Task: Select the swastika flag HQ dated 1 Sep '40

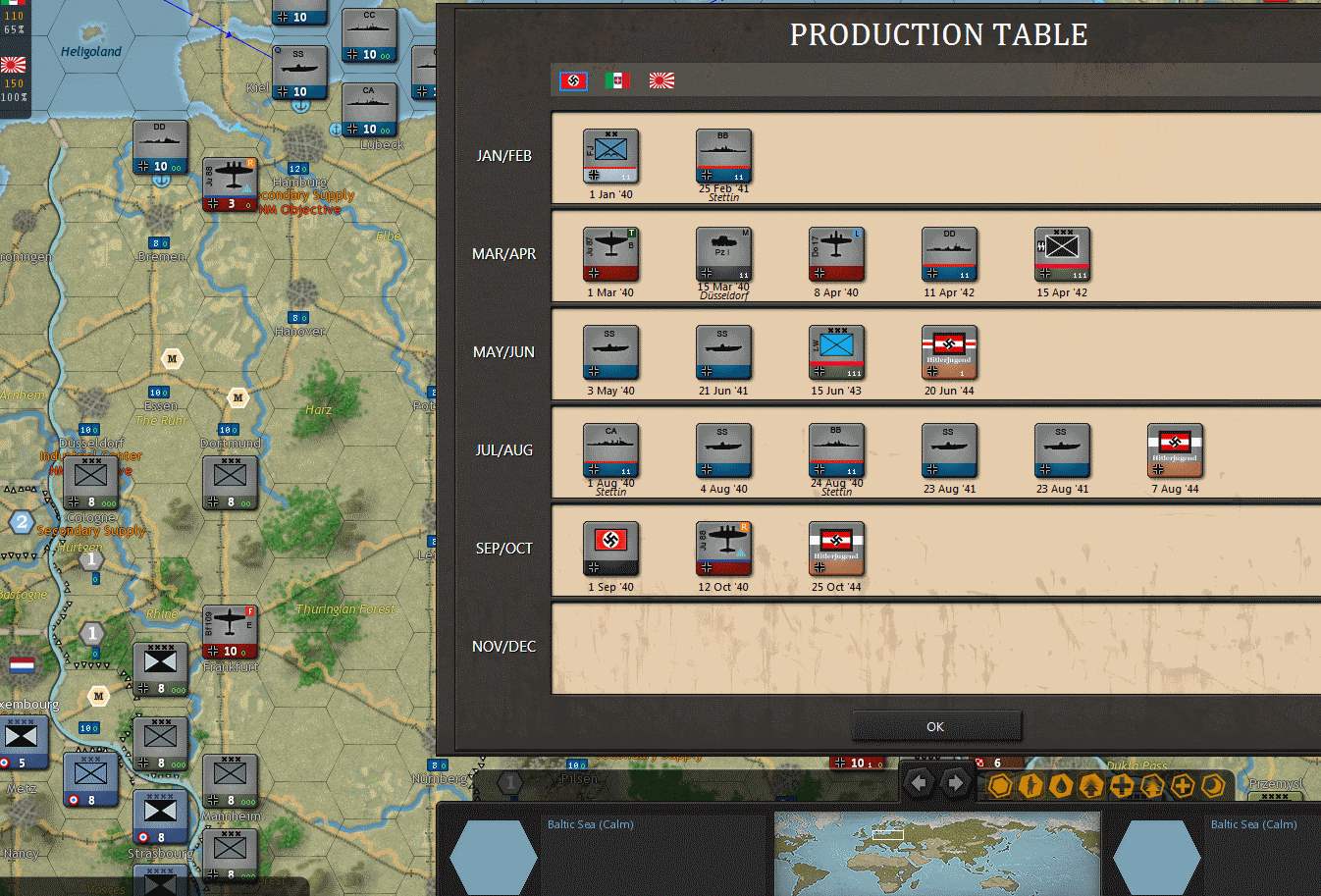Action: coord(610,550)
